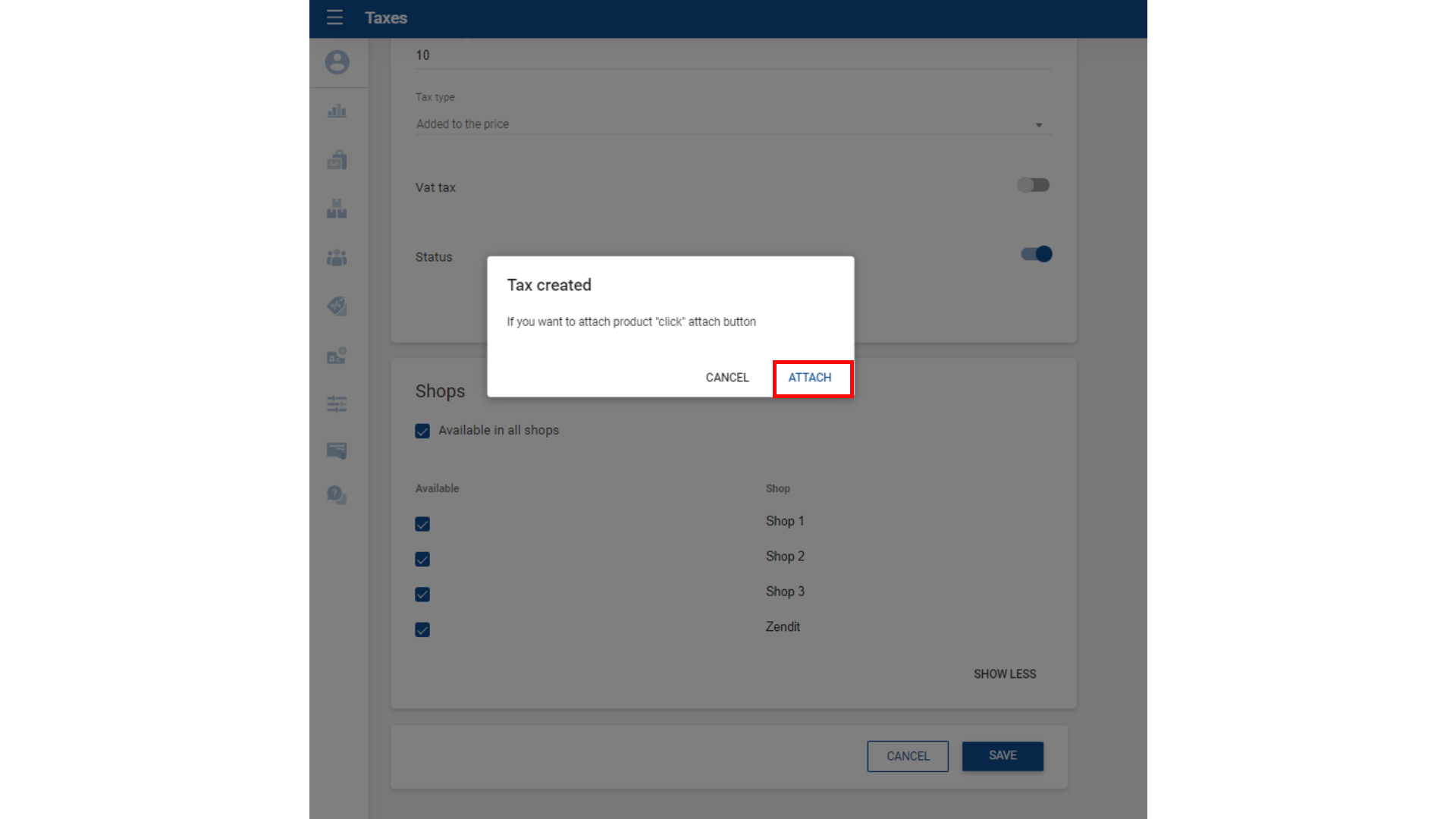Uncheck the Shop 2 availability checkbox
This screenshot has height=819, width=1456.
(422, 559)
